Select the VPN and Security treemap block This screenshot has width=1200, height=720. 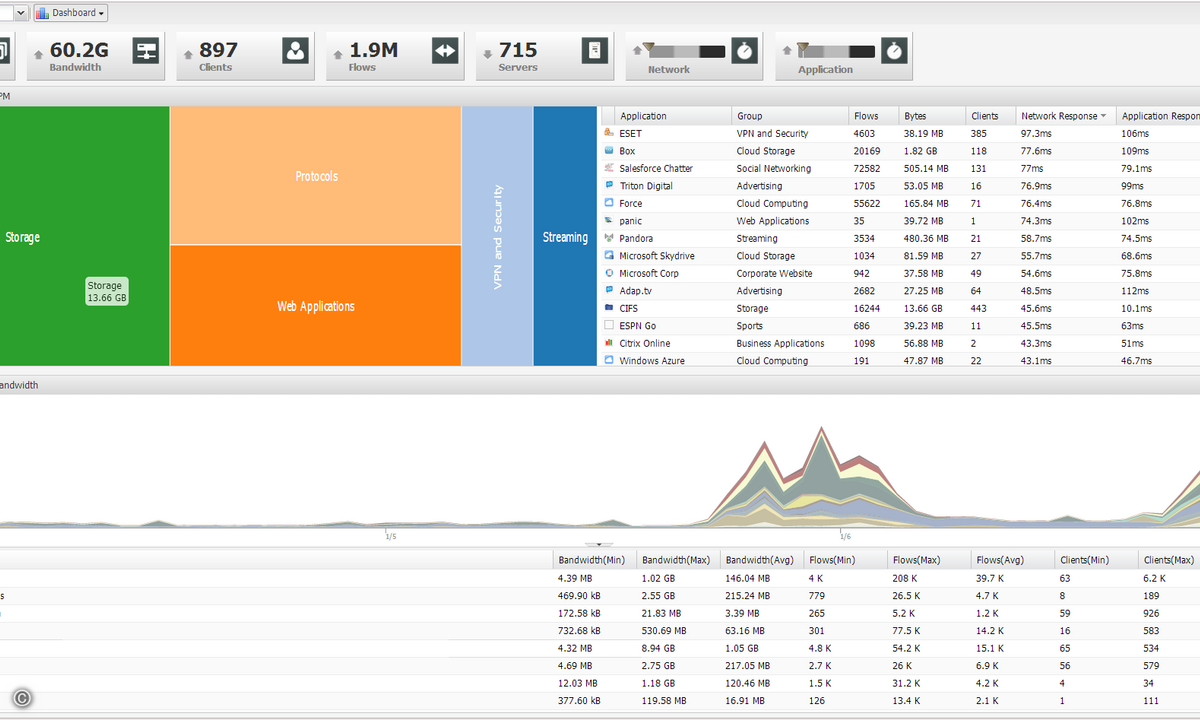pos(498,236)
